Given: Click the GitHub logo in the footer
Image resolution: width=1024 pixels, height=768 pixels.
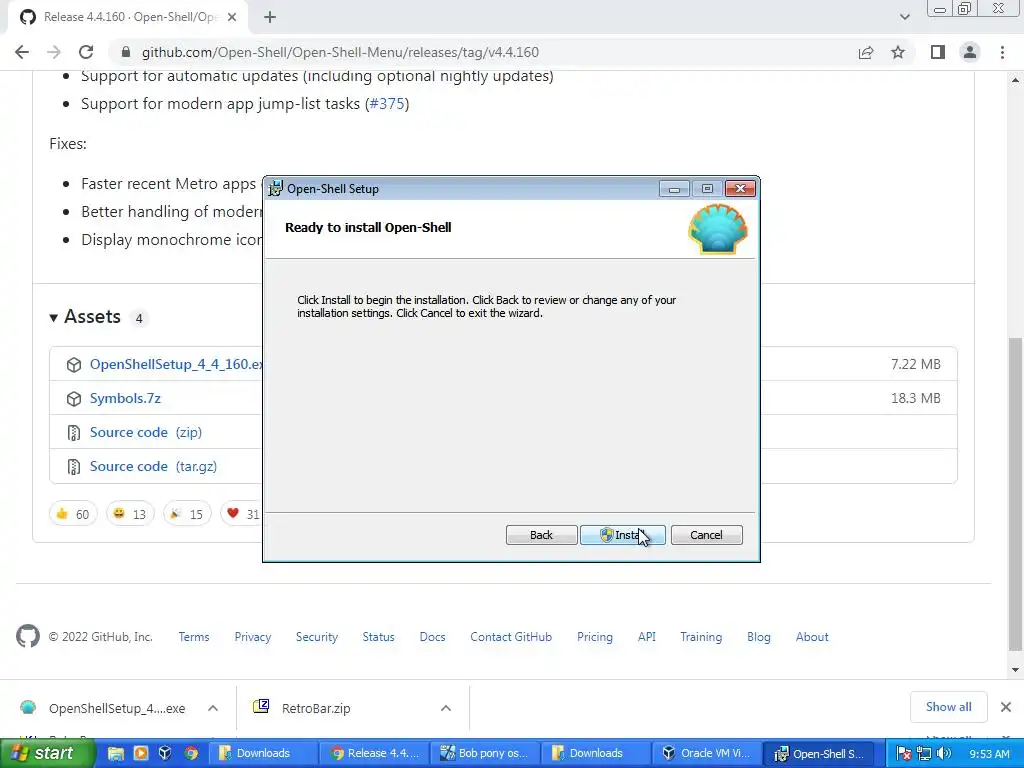Looking at the screenshot, I should [x=27, y=636].
